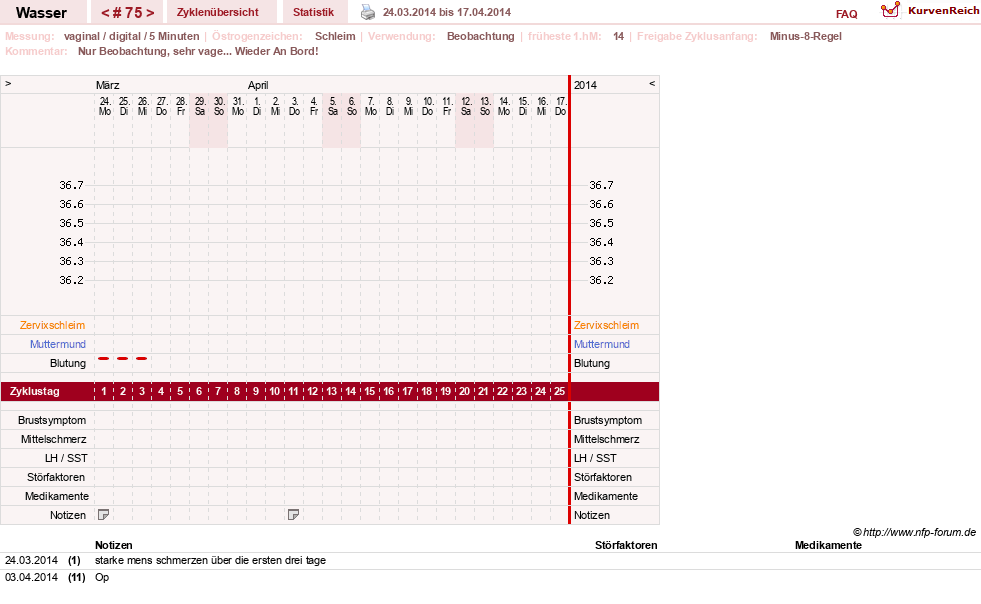Viewport: 981px width, 604px height.
Task: Click the 'Minus-8-Regel' value
Action: pyautogui.click(x=805, y=36)
